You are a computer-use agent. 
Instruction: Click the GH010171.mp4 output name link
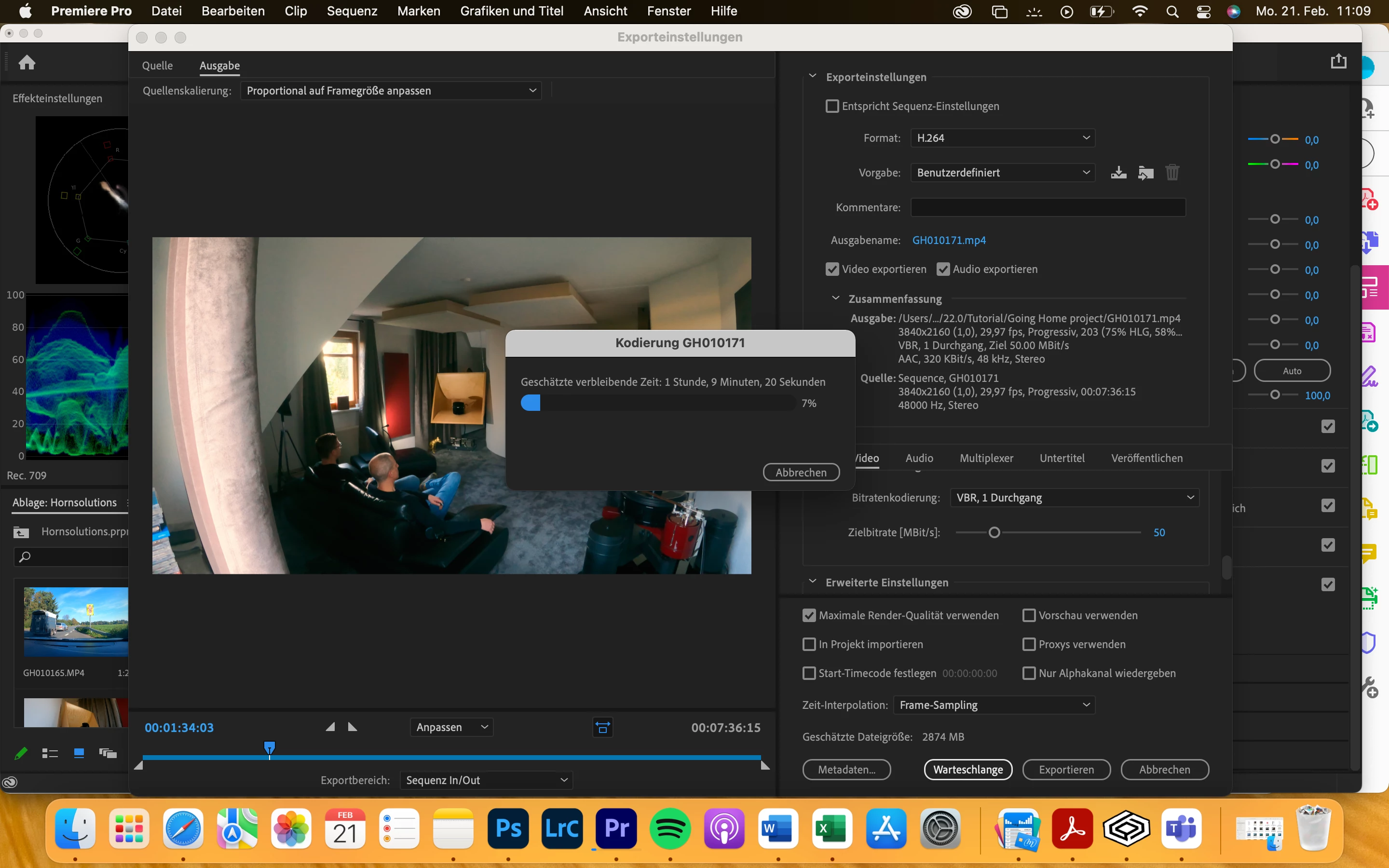(949, 240)
